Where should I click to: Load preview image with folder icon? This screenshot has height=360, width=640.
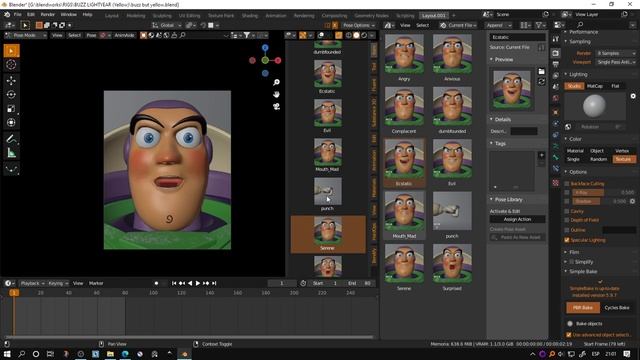point(541,71)
